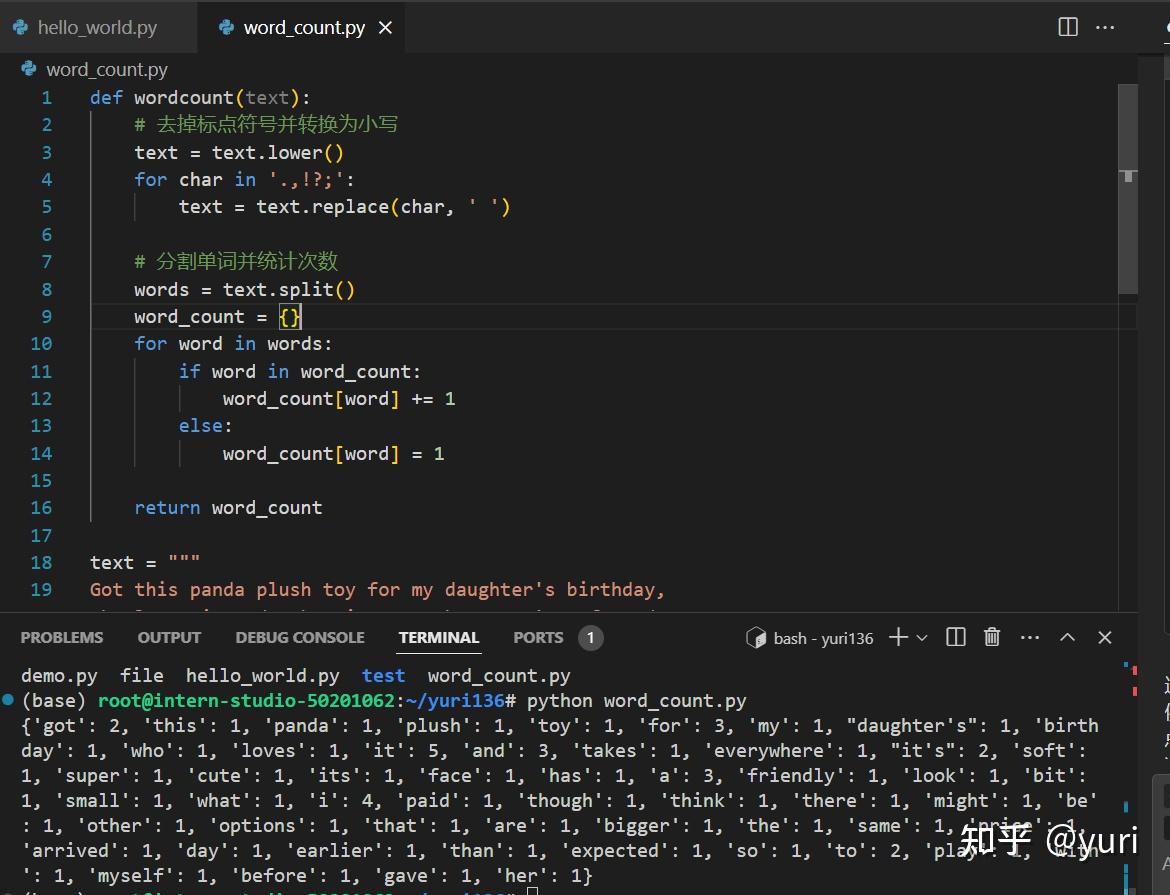Click the word_count.py breadcrumb
This screenshot has height=895, width=1170.
[107, 69]
